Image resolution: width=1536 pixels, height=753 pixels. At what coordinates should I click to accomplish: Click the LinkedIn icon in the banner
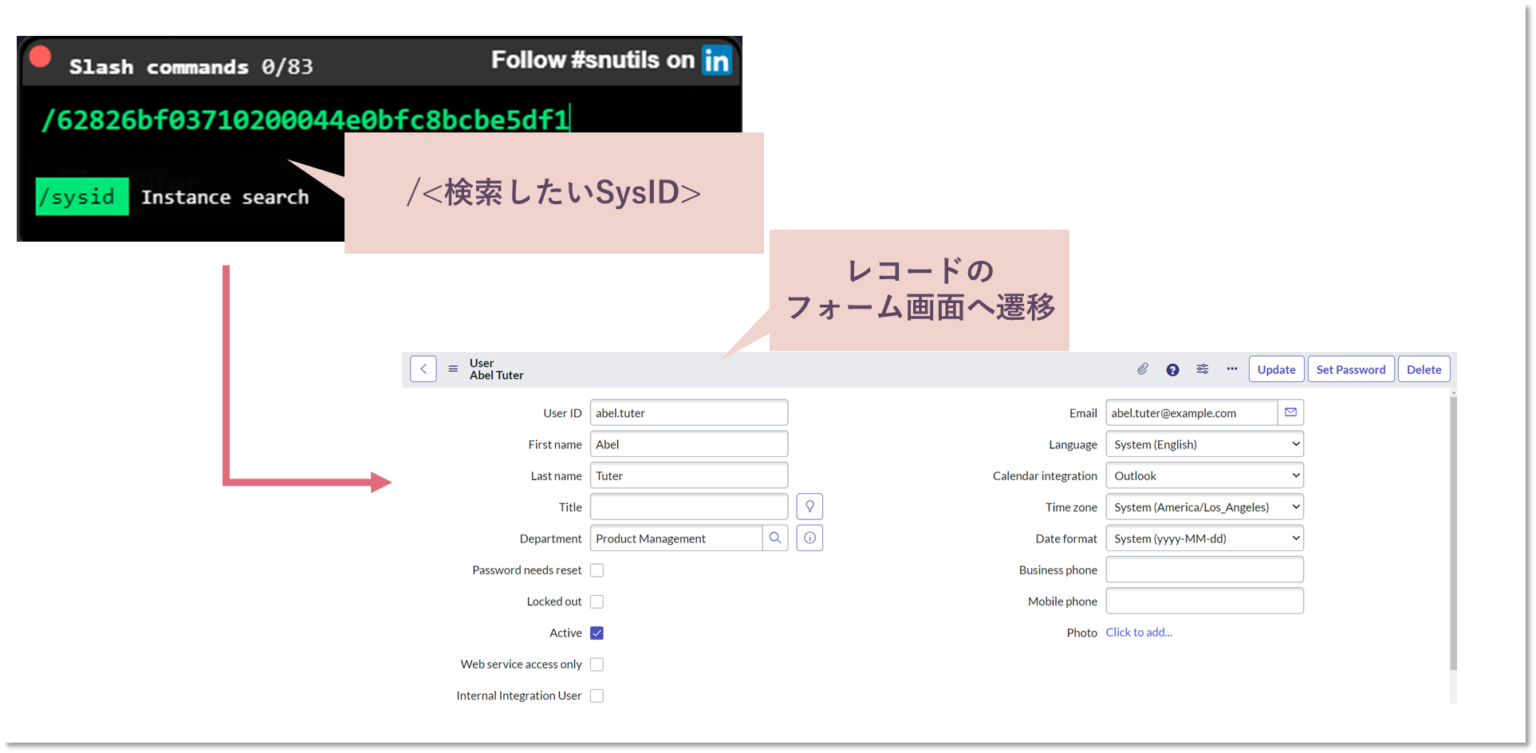[717, 60]
